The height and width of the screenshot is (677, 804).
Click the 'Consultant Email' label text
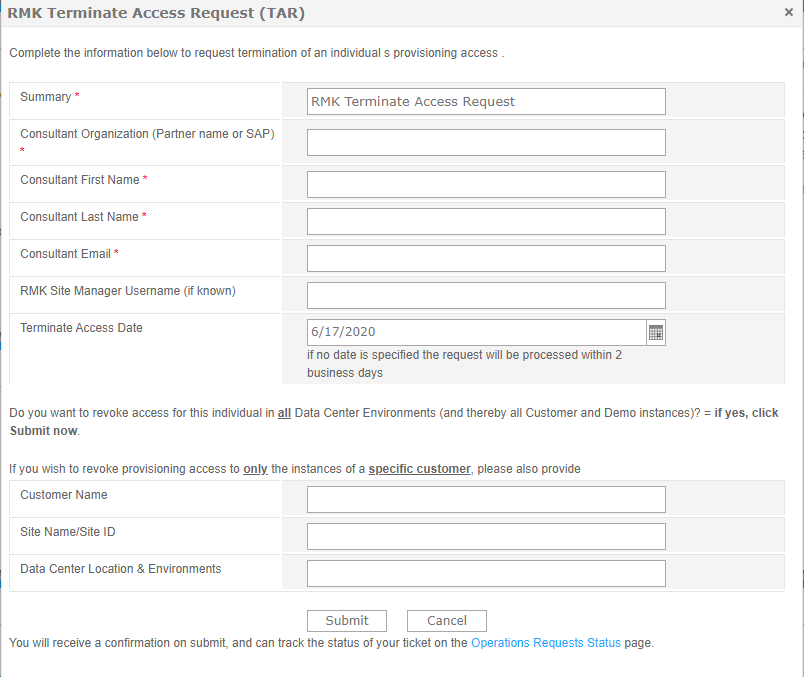coord(66,253)
